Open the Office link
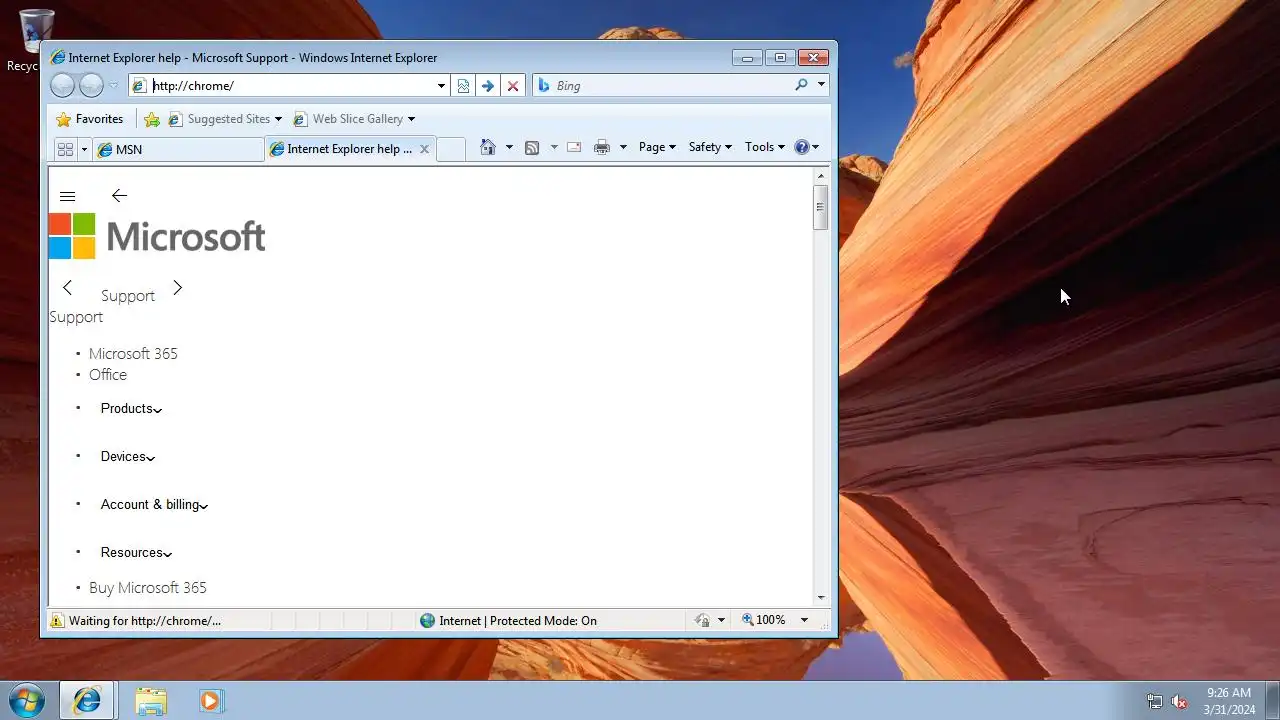This screenshot has height=720, width=1280. (108, 375)
